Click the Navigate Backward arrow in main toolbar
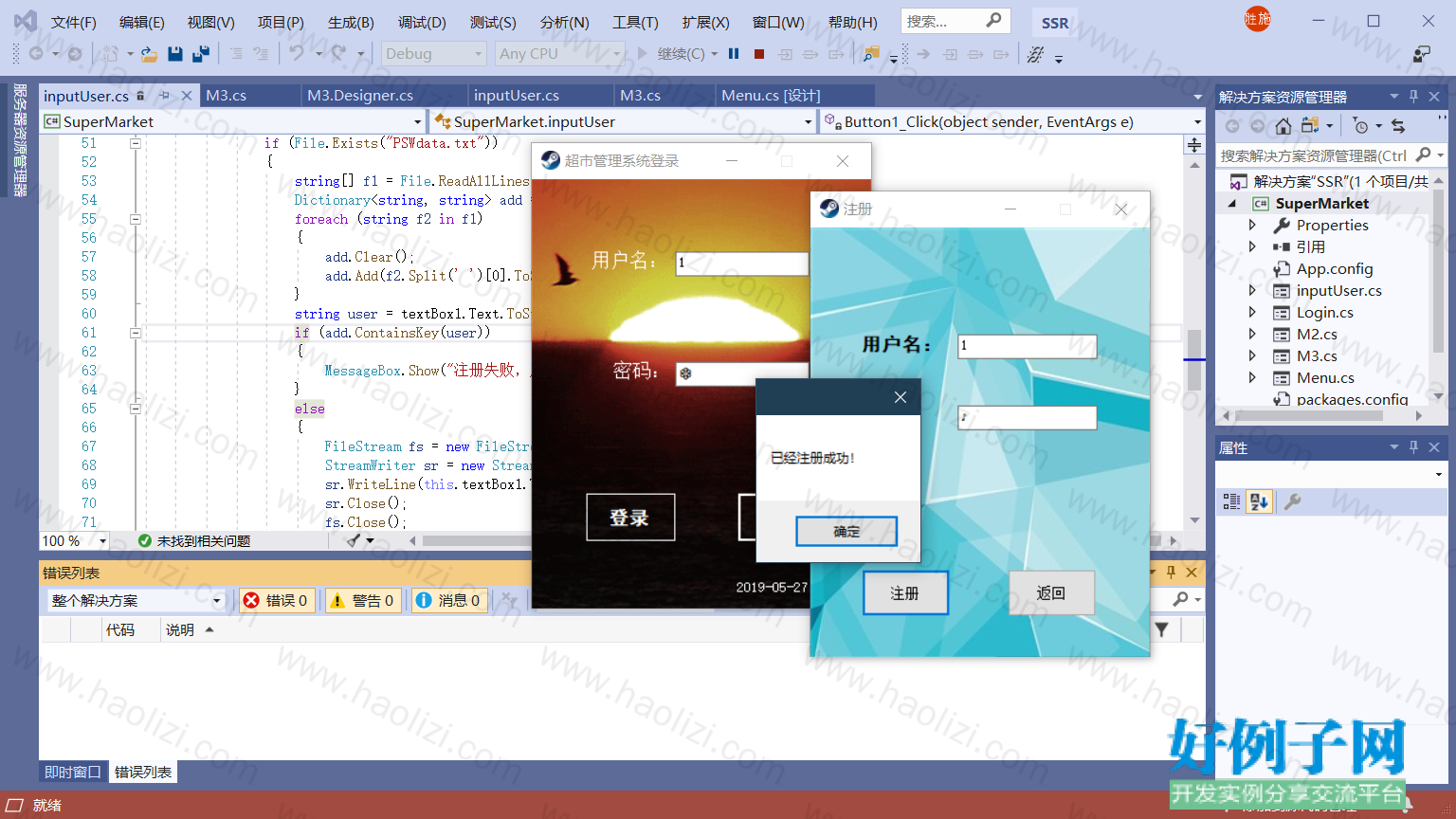 tap(36, 54)
